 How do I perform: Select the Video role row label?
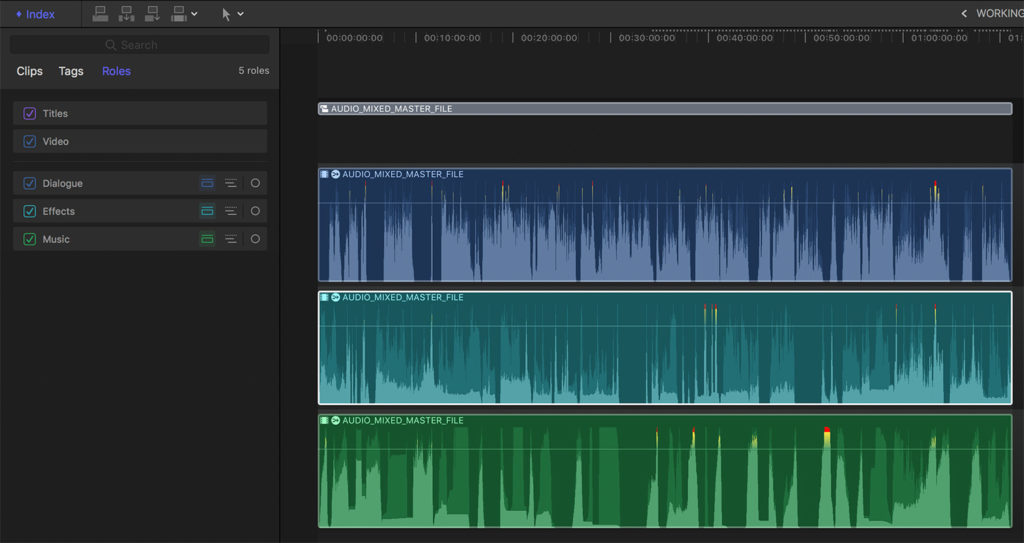(56, 141)
